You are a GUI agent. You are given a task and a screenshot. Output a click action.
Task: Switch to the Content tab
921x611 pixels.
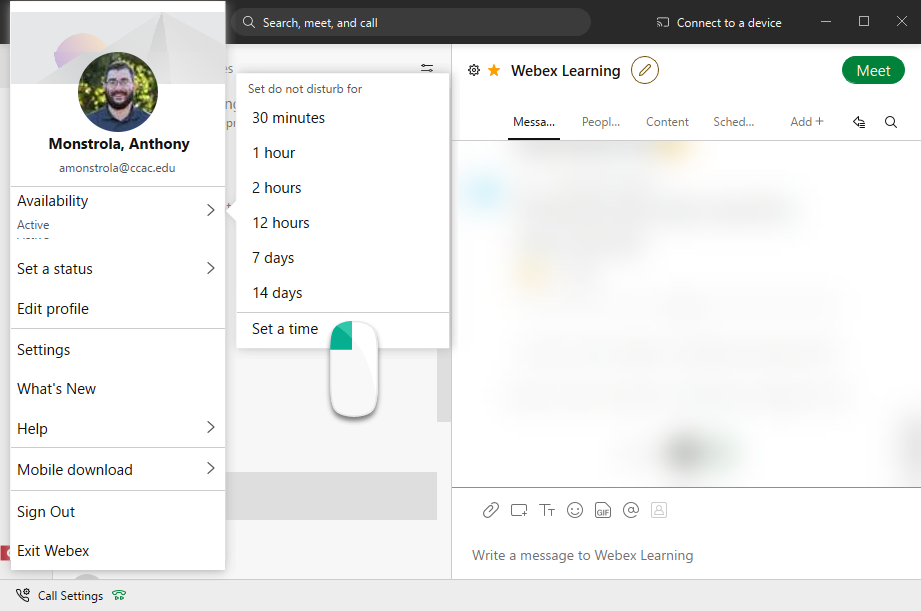pos(666,121)
